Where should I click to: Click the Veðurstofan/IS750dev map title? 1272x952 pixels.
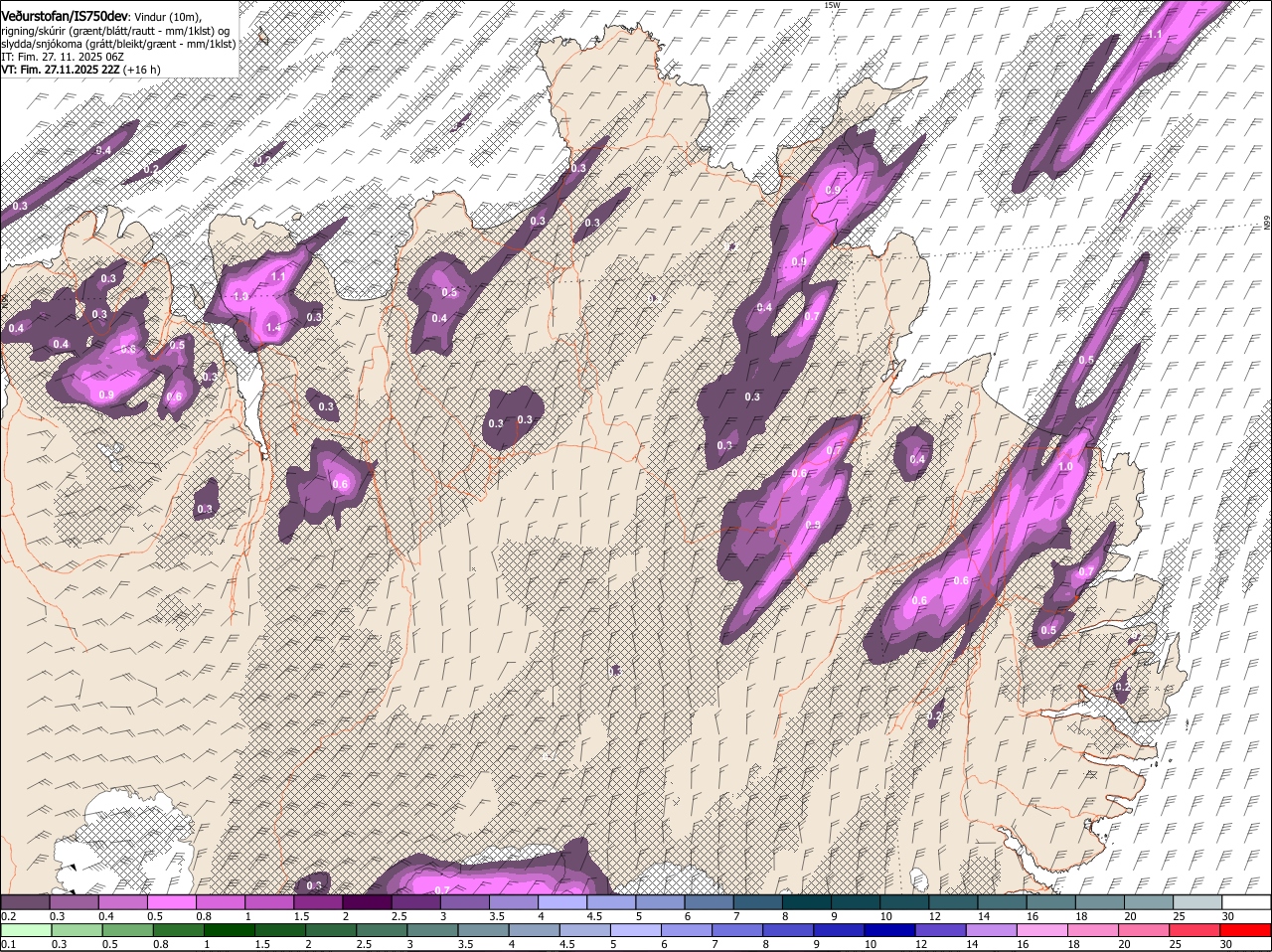tap(65, 16)
